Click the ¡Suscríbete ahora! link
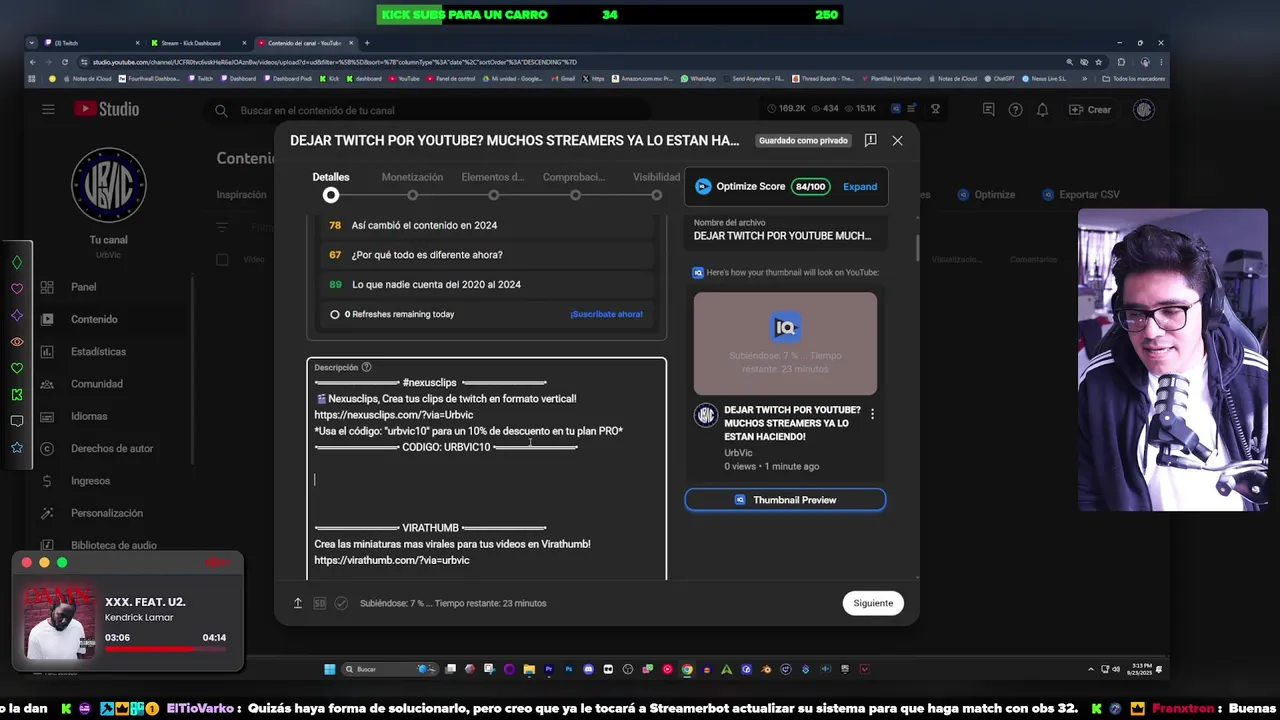This screenshot has height=720, width=1280. click(x=606, y=314)
